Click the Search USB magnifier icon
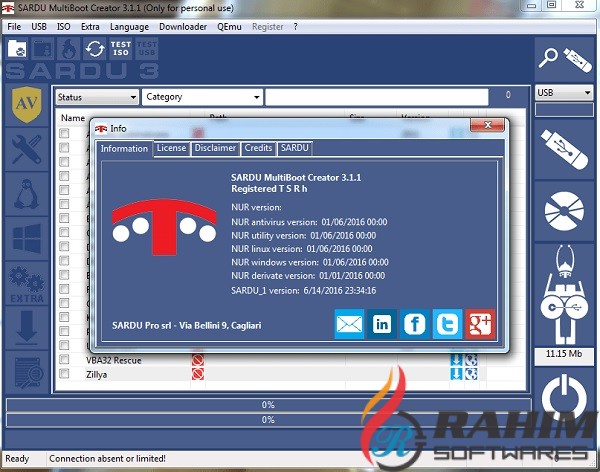Viewport: 600px width, 472px height. point(565,60)
